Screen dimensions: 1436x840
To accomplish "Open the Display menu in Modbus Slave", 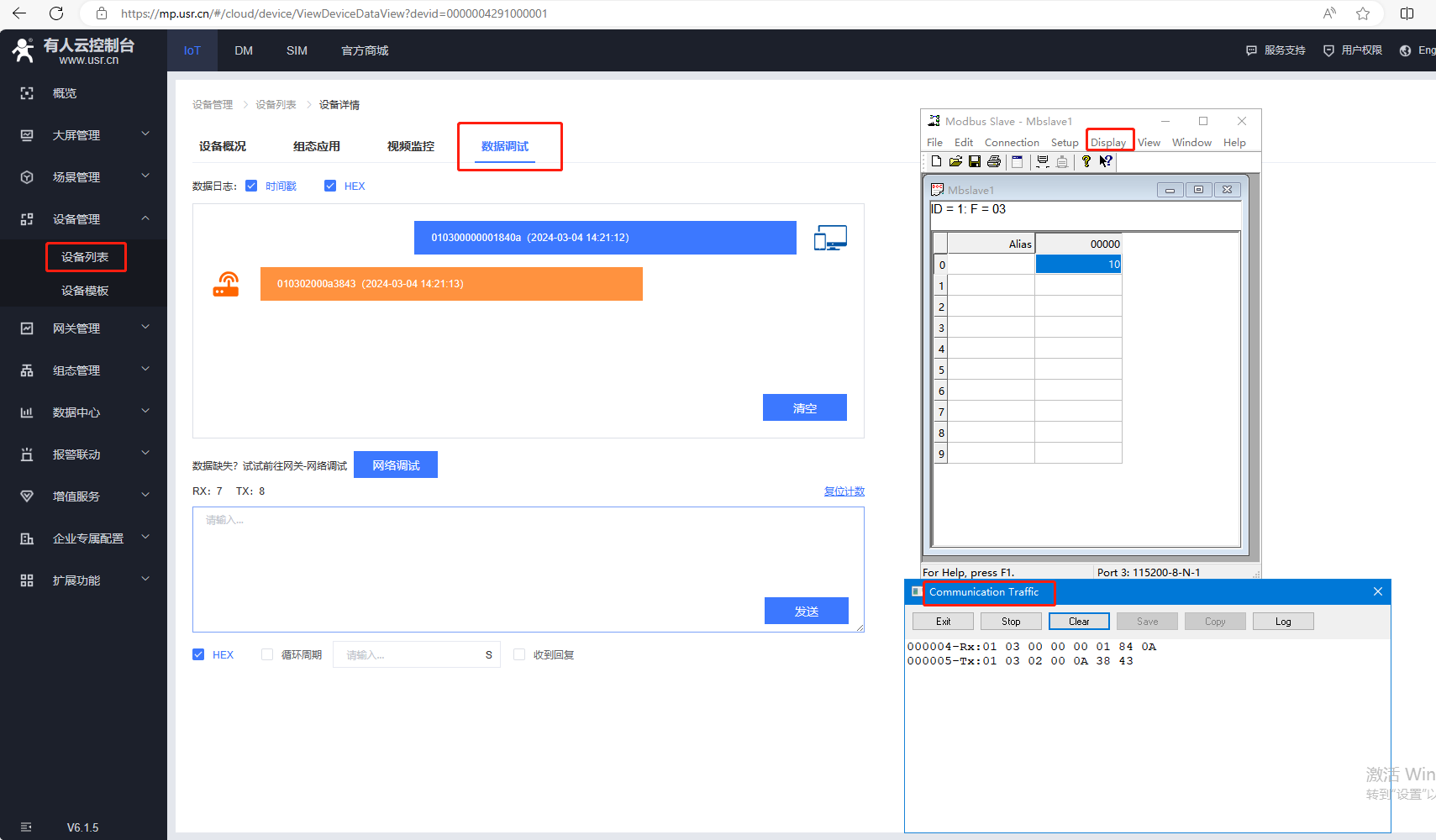I will click(1108, 143).
